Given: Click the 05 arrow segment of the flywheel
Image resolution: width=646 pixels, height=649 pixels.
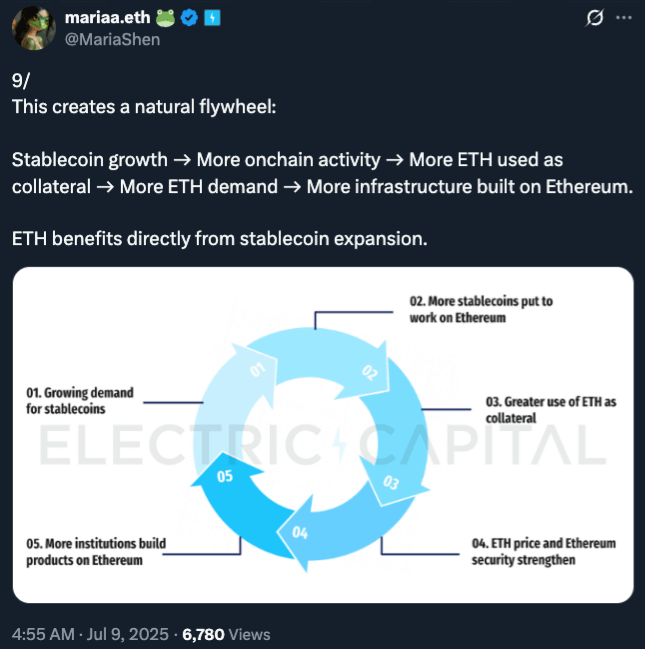Looking at the screenshot, I should (x=226, y=480).
